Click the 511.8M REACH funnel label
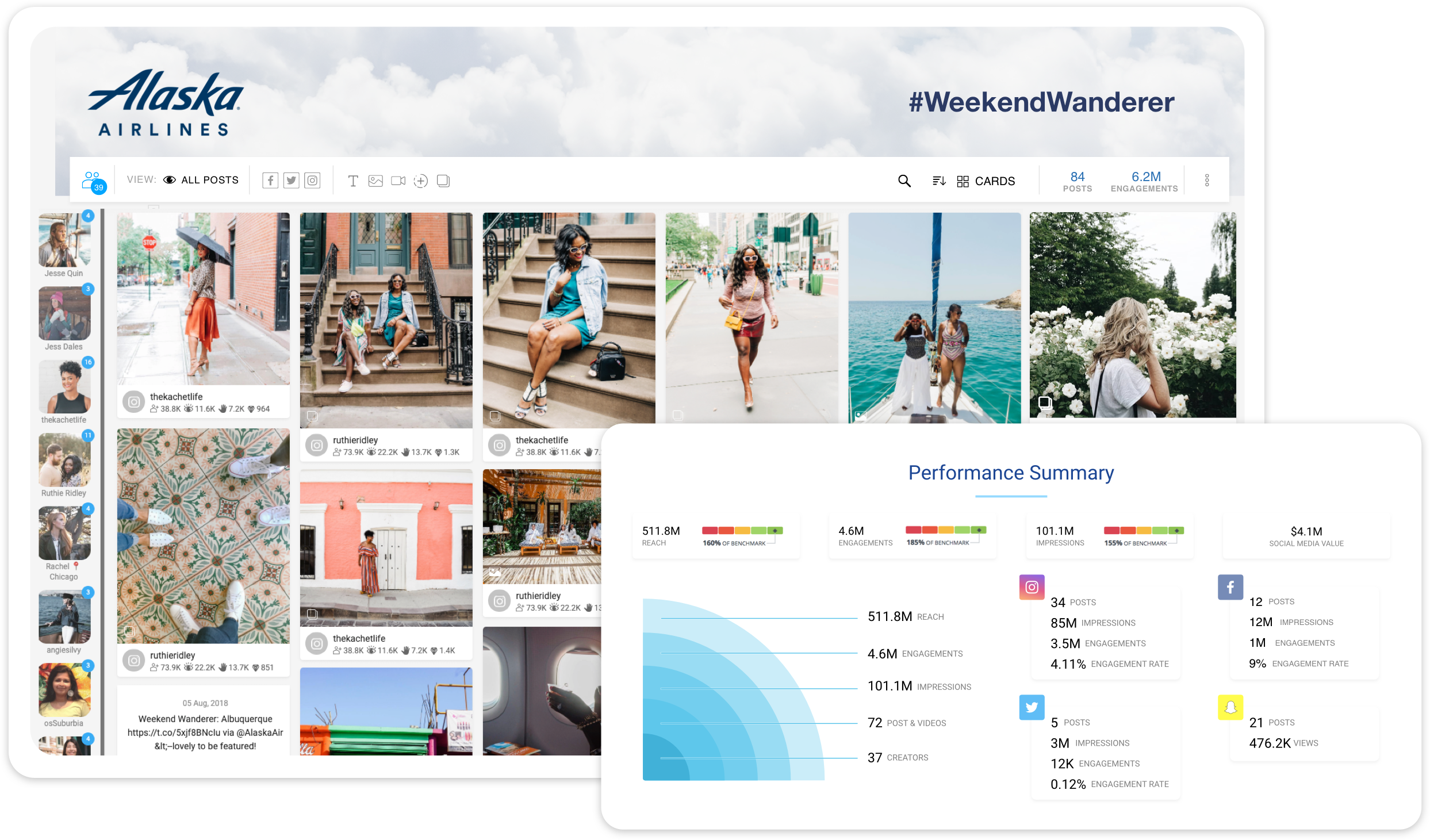 click(906, 616)
